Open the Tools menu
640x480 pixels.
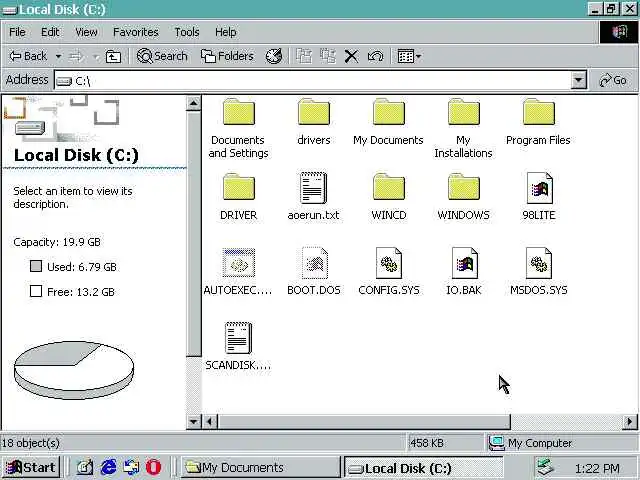click(187, 32)
